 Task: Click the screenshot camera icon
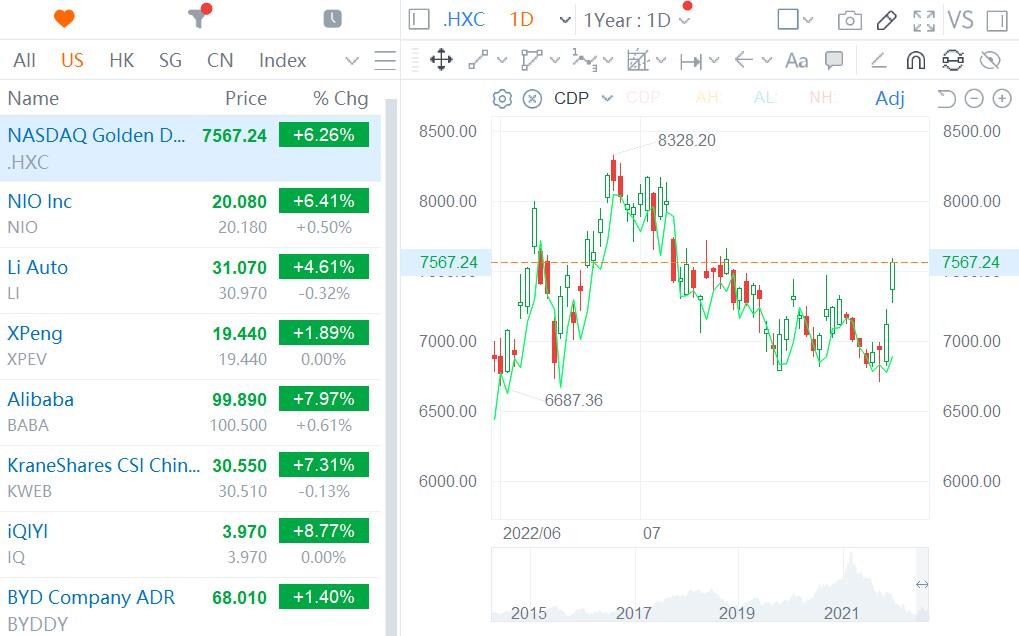click(849, 20)
